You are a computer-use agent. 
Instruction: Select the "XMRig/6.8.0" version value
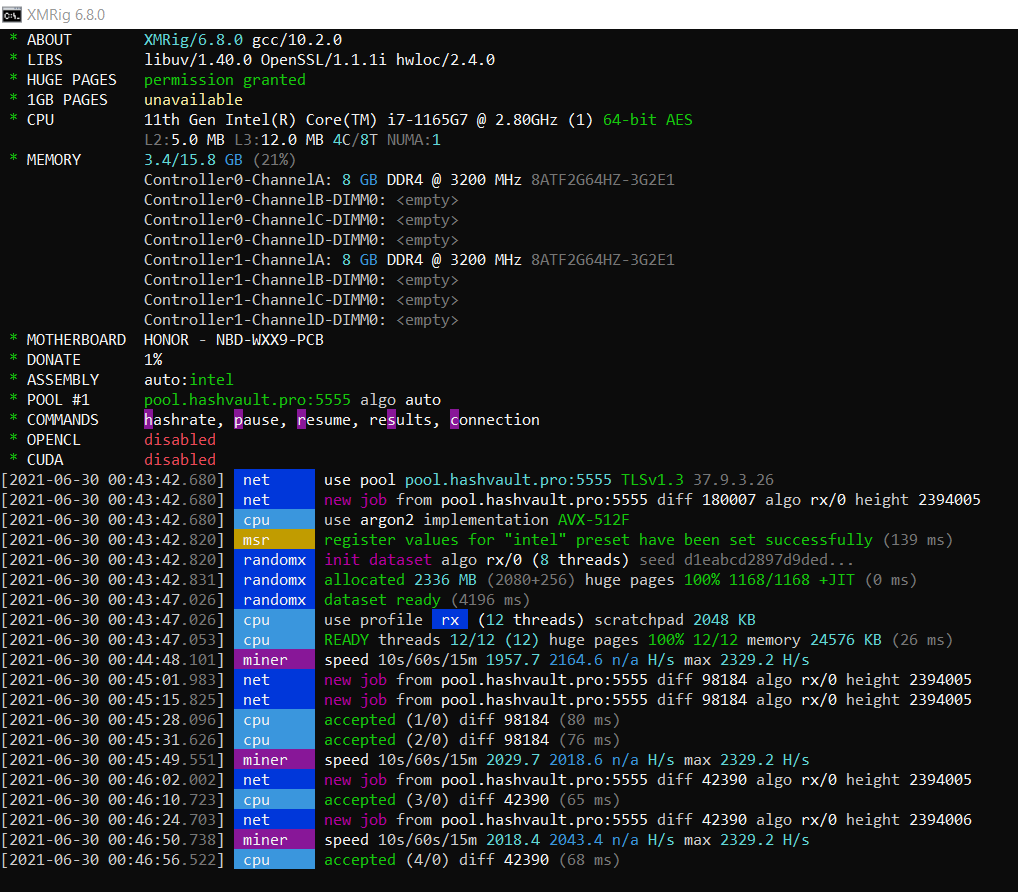pos(193,40)
